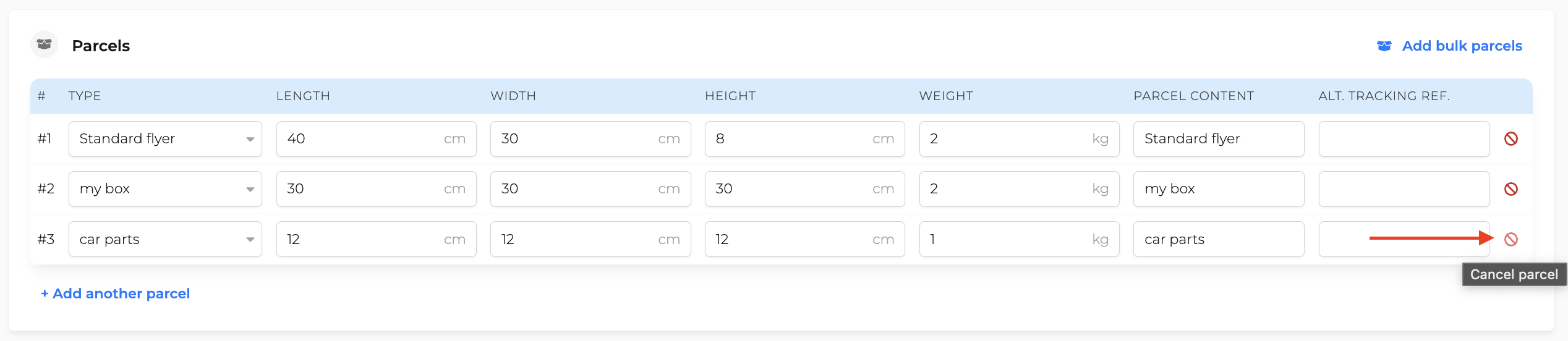Edit weight field of parcel #1
1568x341 pixels.
(1019, 139)
